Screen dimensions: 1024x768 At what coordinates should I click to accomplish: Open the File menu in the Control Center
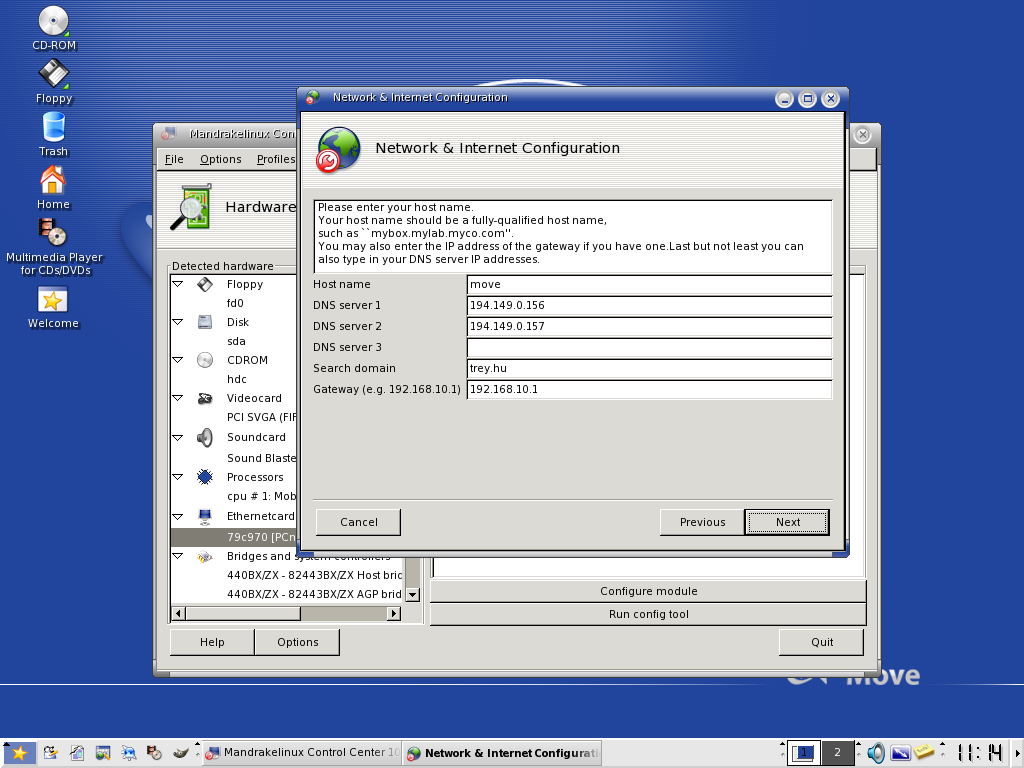click(x=174, y=159)
